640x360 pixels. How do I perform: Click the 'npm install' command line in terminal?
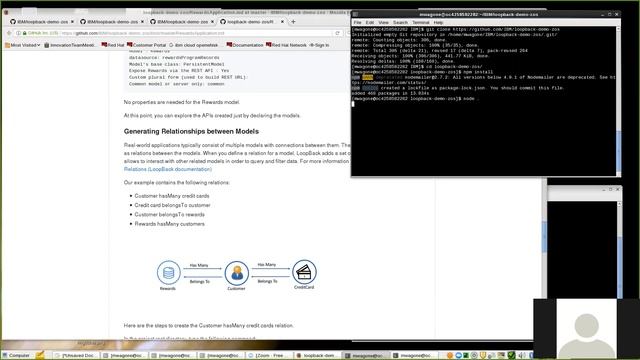(422, 72)
